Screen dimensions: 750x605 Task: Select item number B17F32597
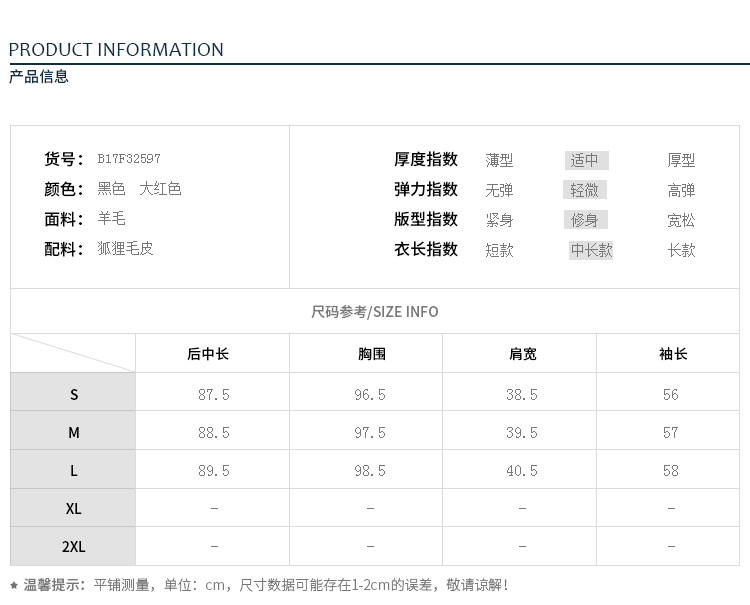pos(129,159)
